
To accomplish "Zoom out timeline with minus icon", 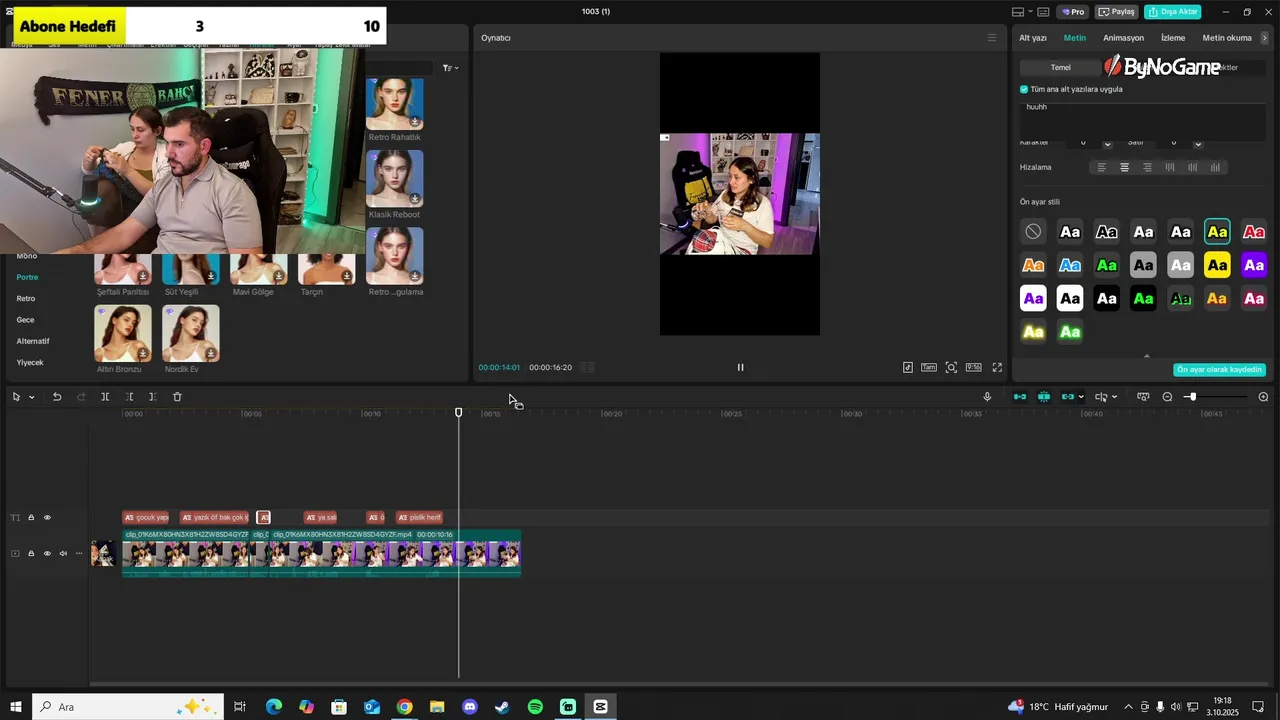I will (x=1167, y=397).
